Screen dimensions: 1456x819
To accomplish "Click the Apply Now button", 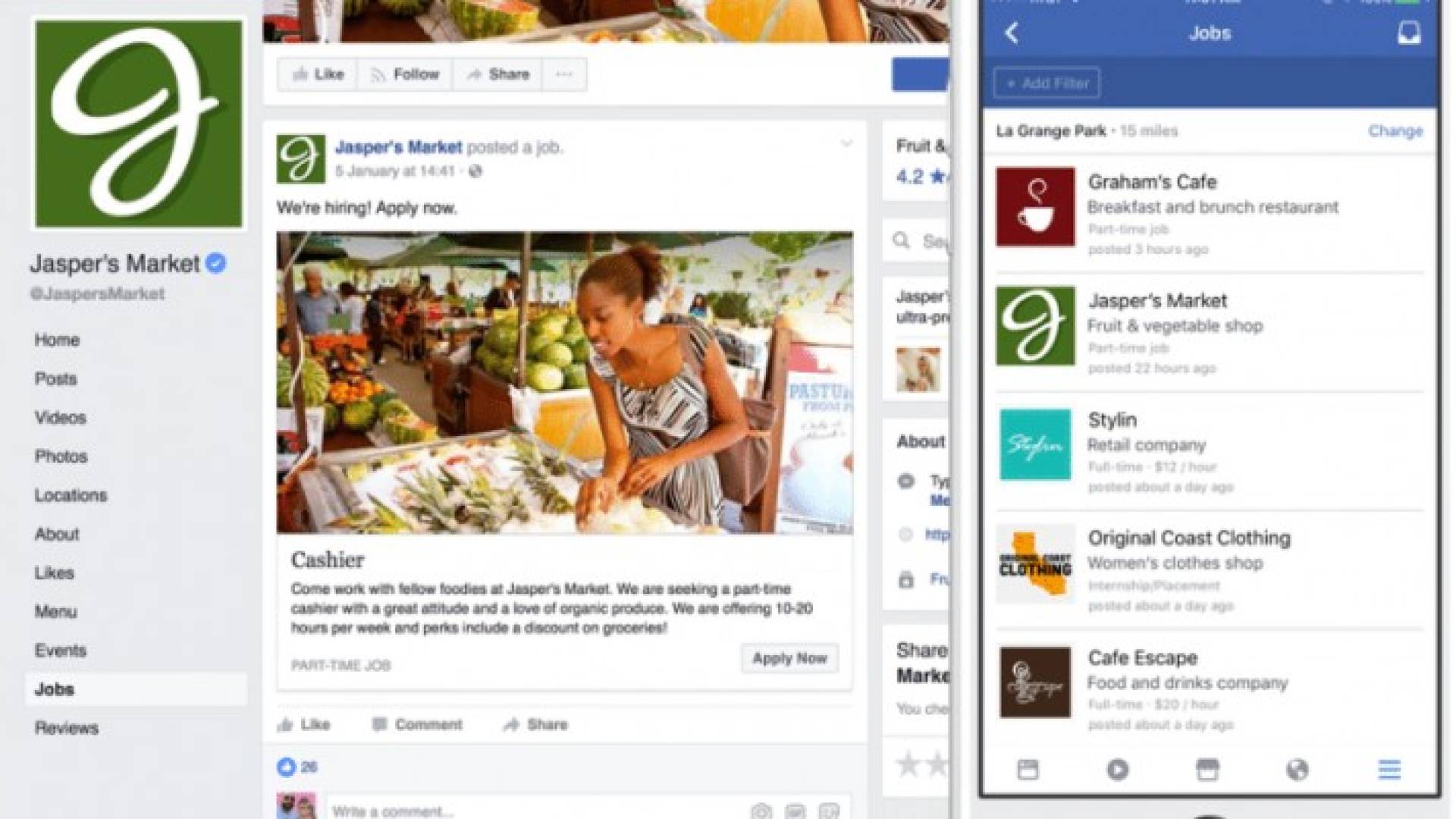I will point(789,658).
